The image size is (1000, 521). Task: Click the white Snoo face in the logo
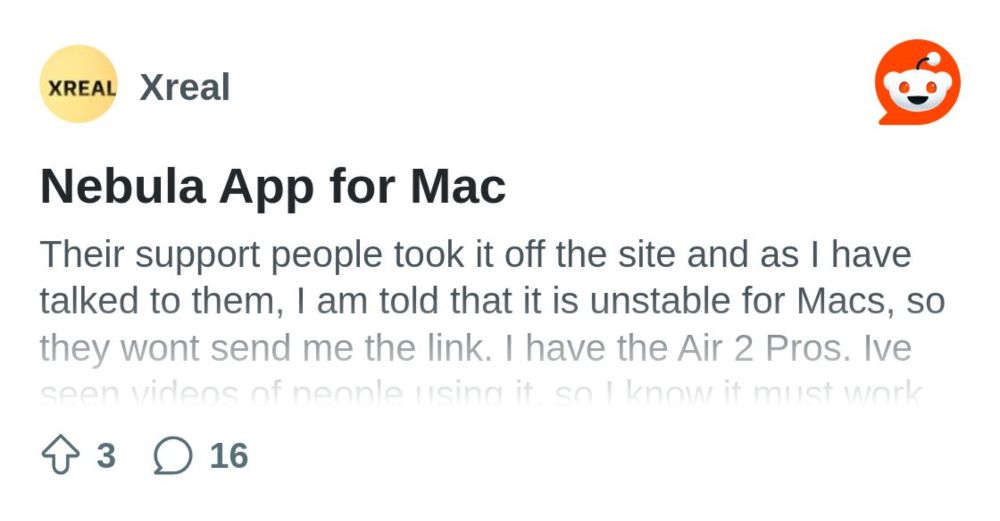pos(919,91)
